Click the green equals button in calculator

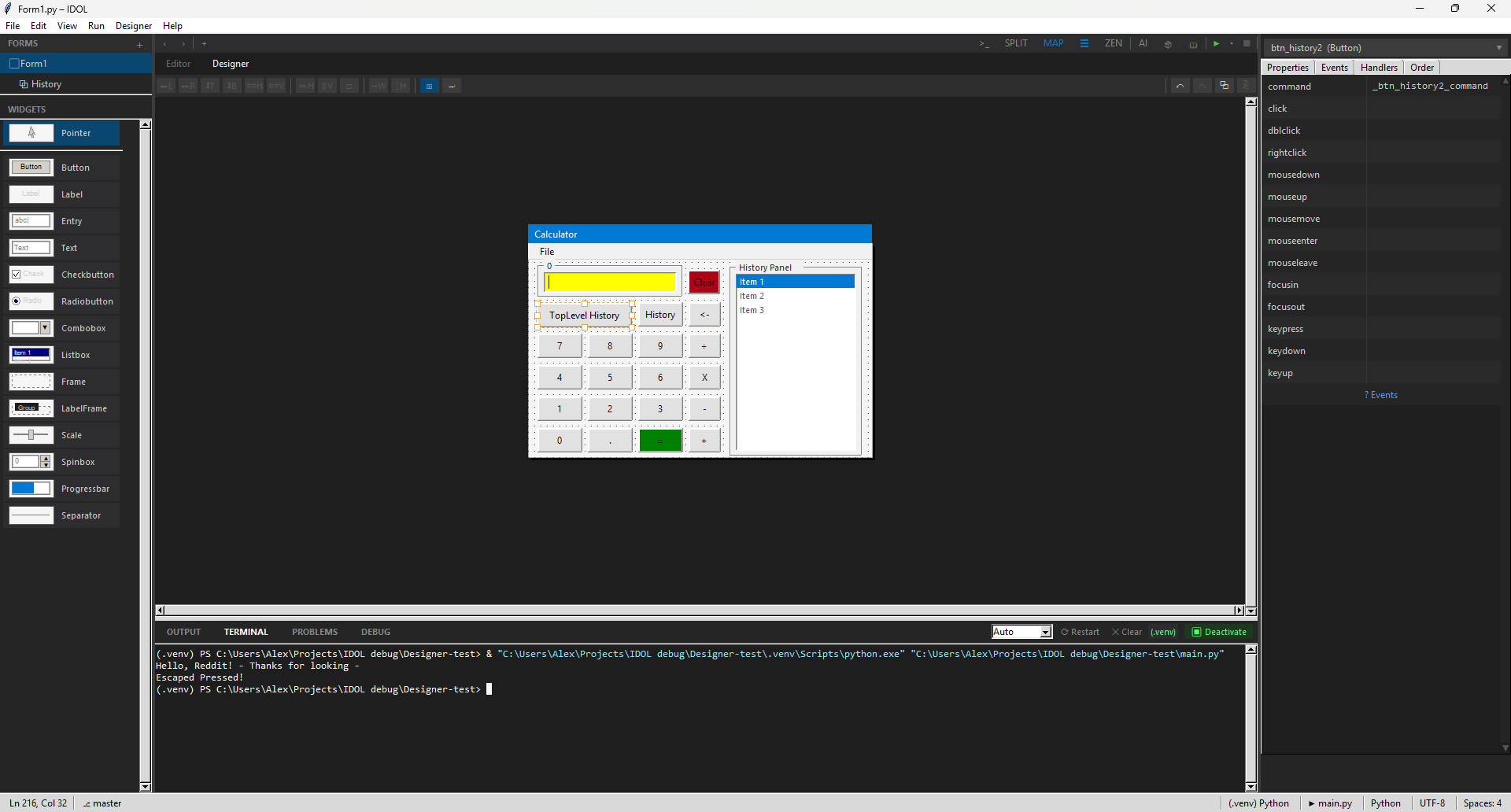click(660, 441)
